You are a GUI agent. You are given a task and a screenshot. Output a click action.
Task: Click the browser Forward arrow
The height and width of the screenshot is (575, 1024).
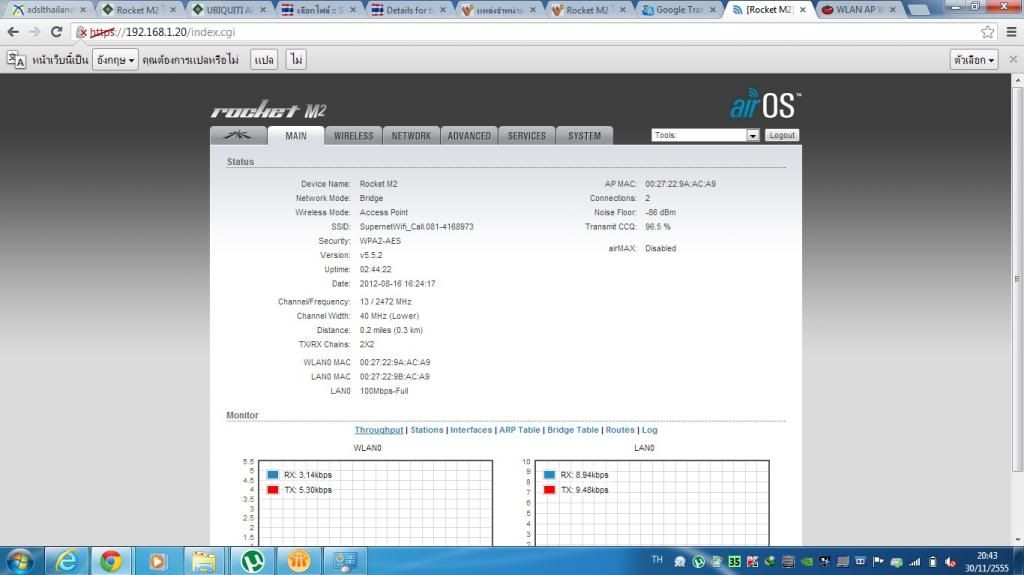coord(35,32)
